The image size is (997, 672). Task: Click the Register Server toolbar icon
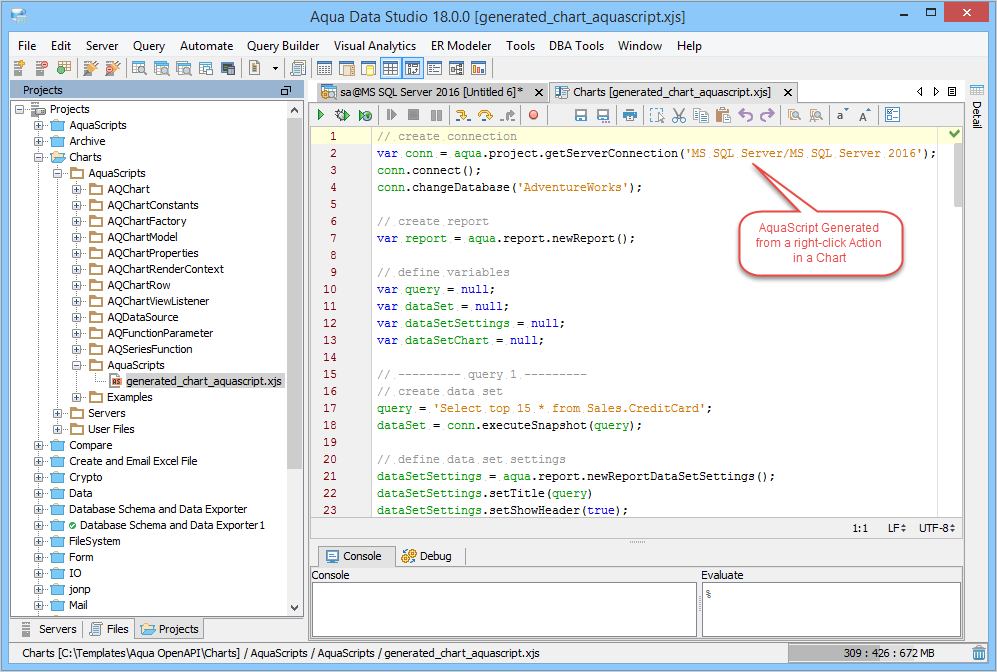20,68
